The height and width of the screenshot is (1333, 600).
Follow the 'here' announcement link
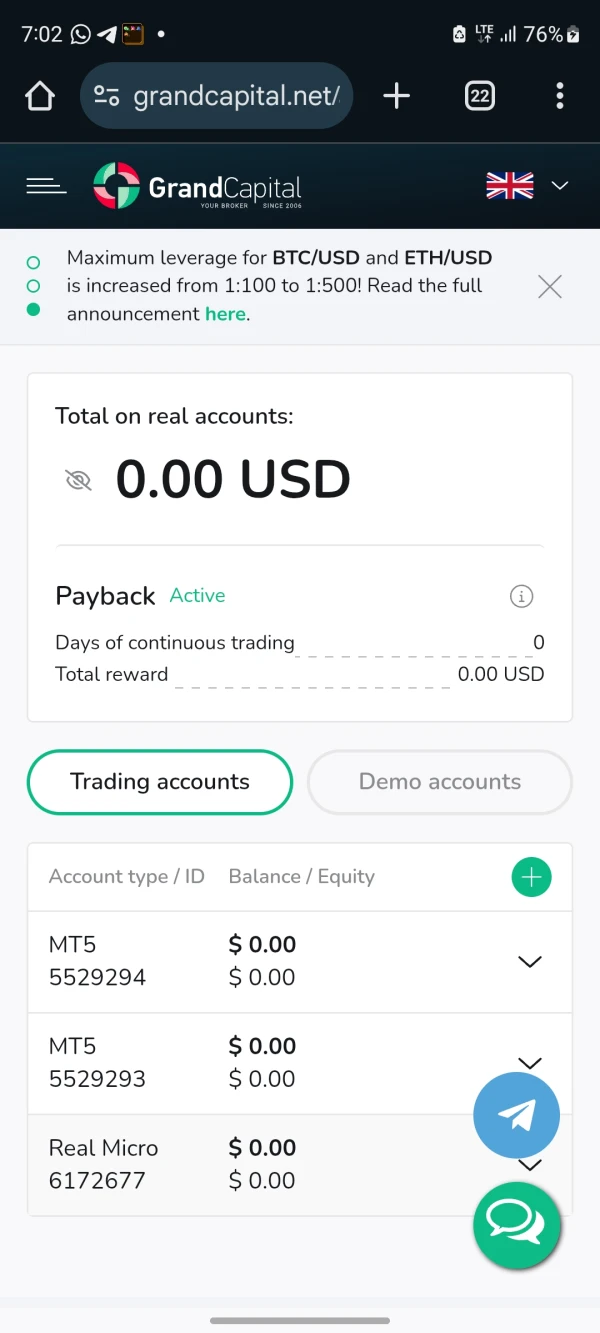pyautogui.click(x=225, y=314)
